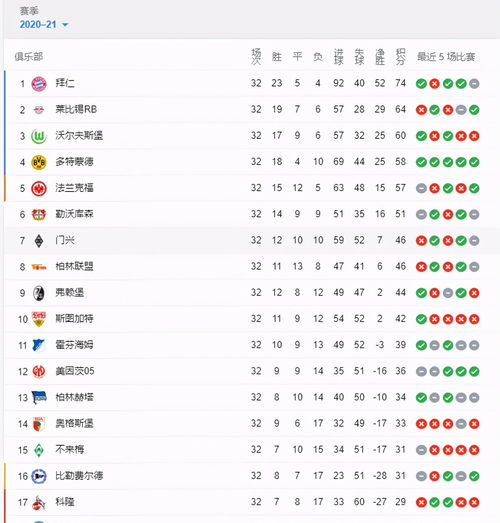Click the RB Leipzig club logo

click(39, 109)
